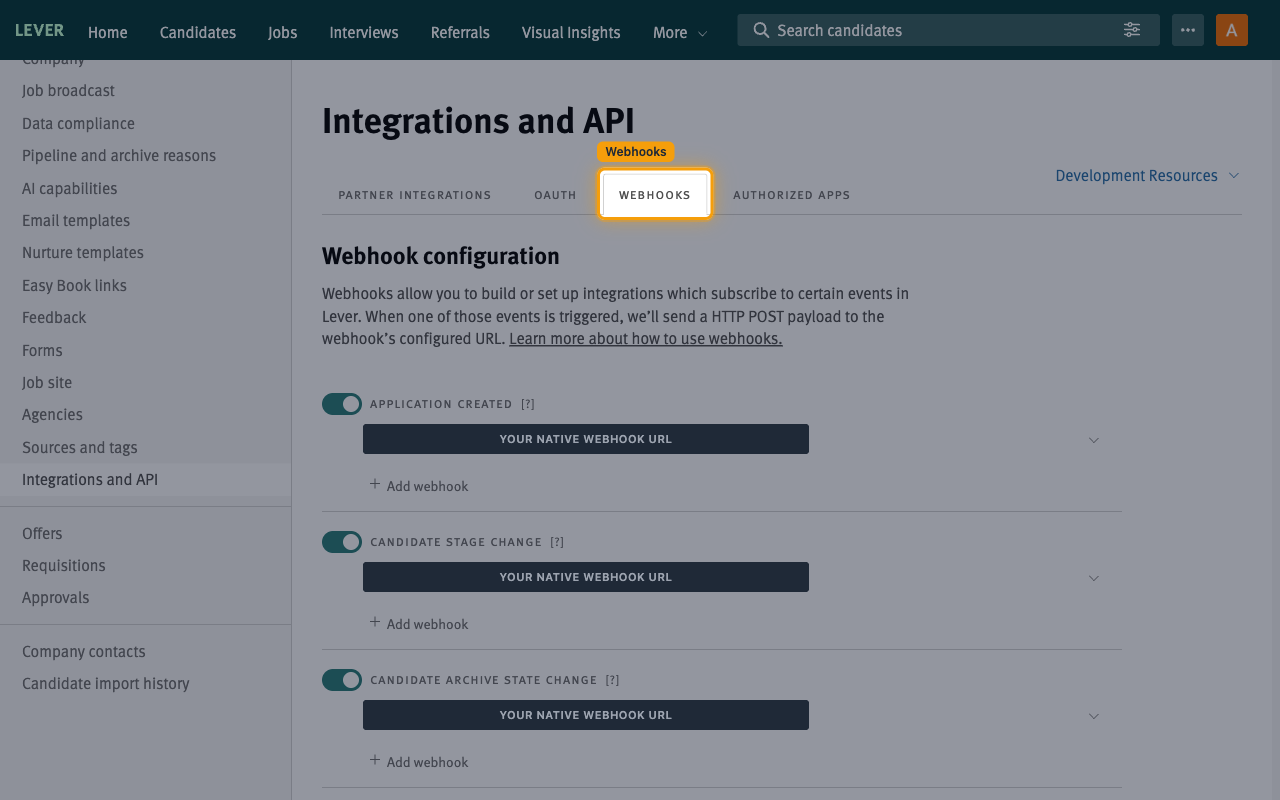This screenshot has height=800, width=1280.
Task: Switch off Candidate Archive State Change toggle
Action: (342, 680)
